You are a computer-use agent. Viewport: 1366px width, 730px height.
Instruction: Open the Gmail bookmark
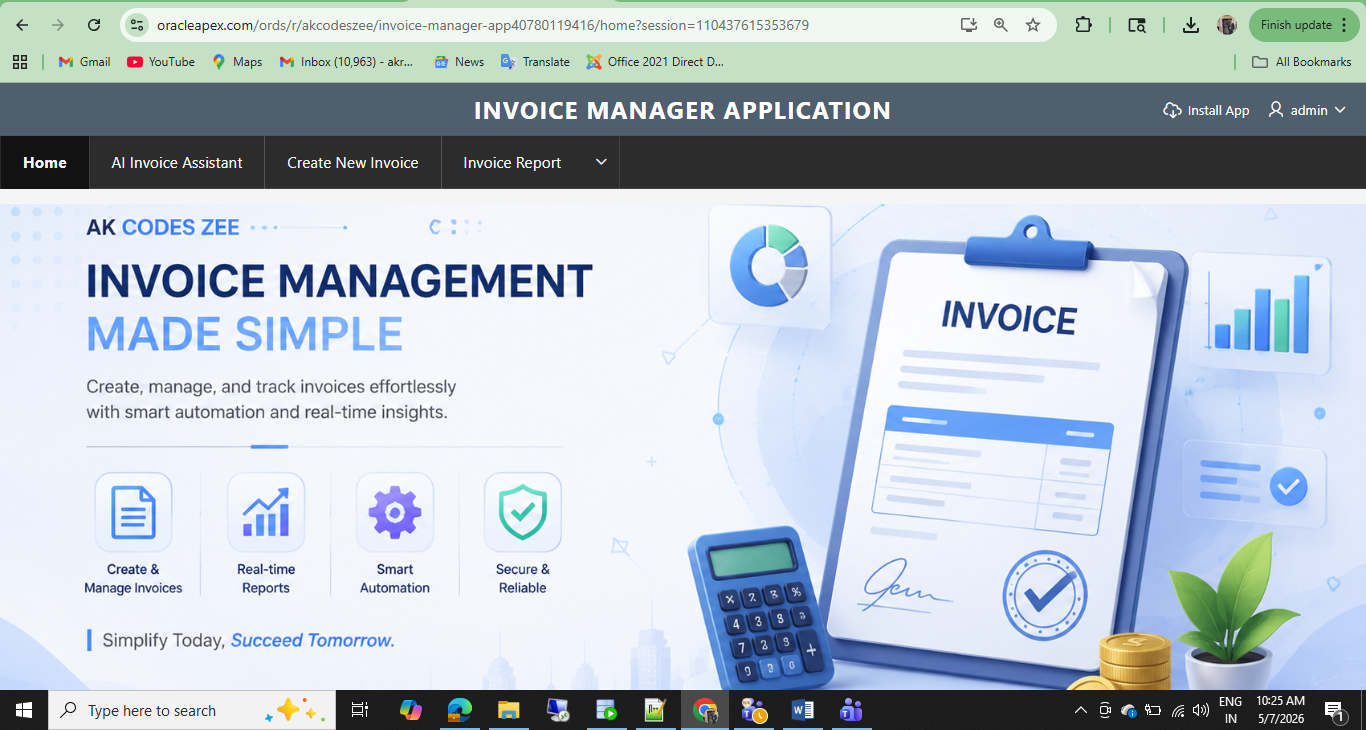pyautogui.click(x=85, y=62)
